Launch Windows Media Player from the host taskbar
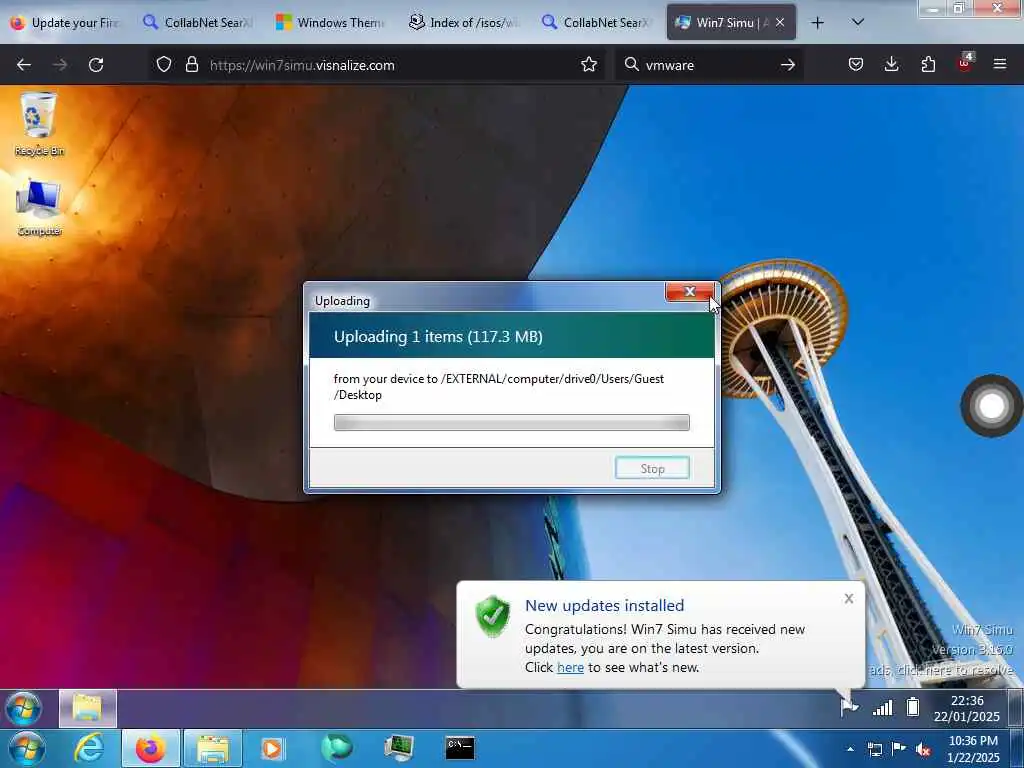 pyautogui.click(x=272, y=748)
